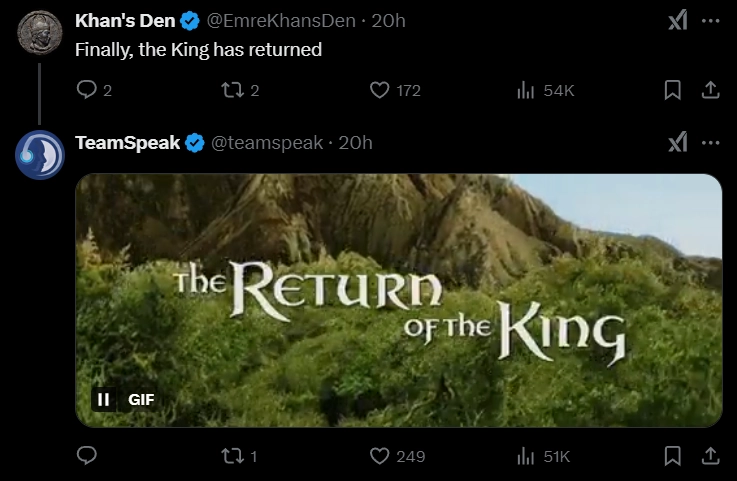Bookmark the TeamSpeak tweet
Viewport: 737px width, 481px height.
[673, 456]
